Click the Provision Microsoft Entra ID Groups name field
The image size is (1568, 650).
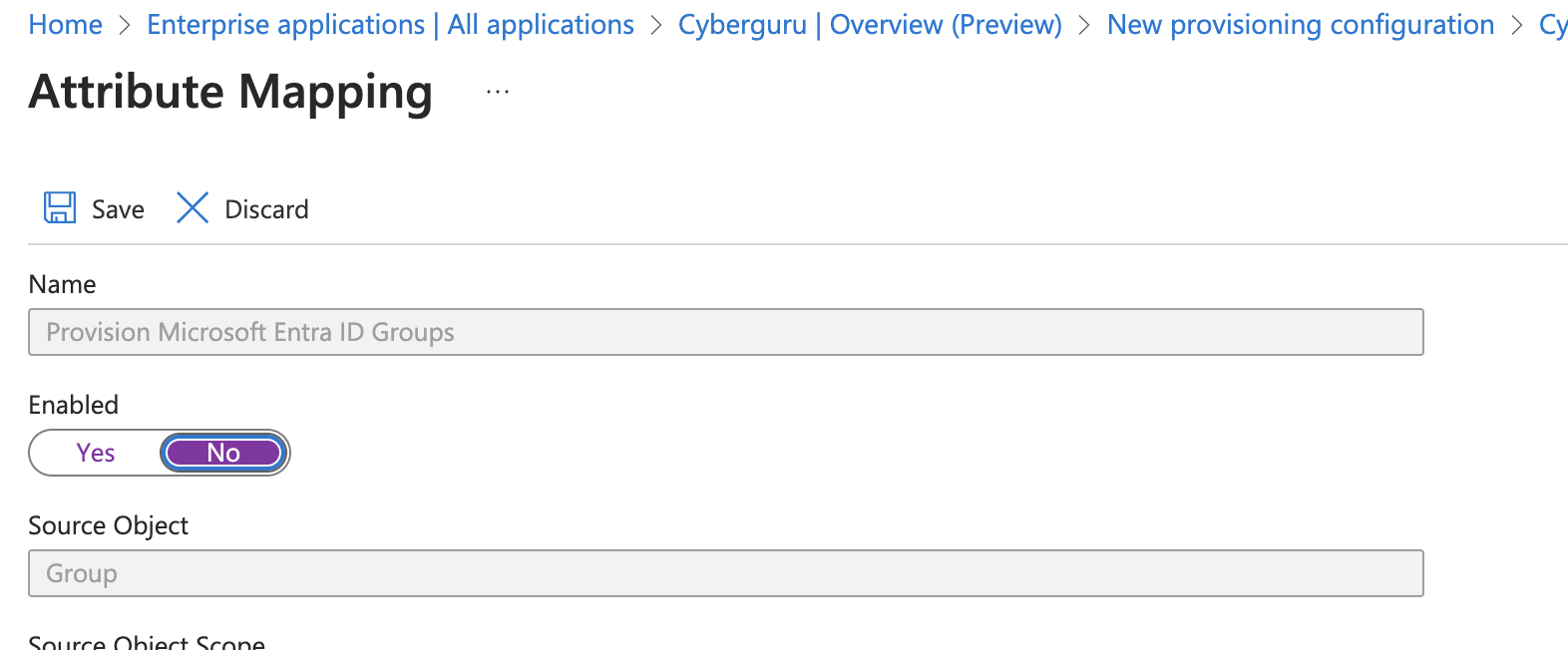click(726, 332)
